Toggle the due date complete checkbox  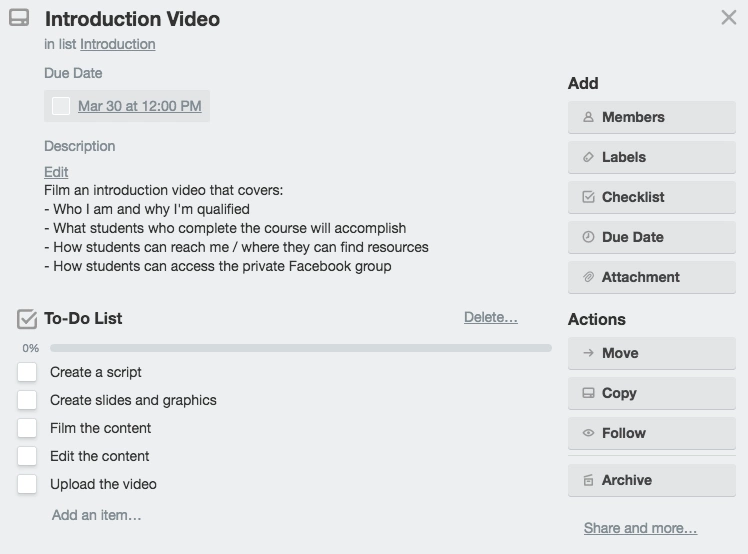(x=61, y=106)
